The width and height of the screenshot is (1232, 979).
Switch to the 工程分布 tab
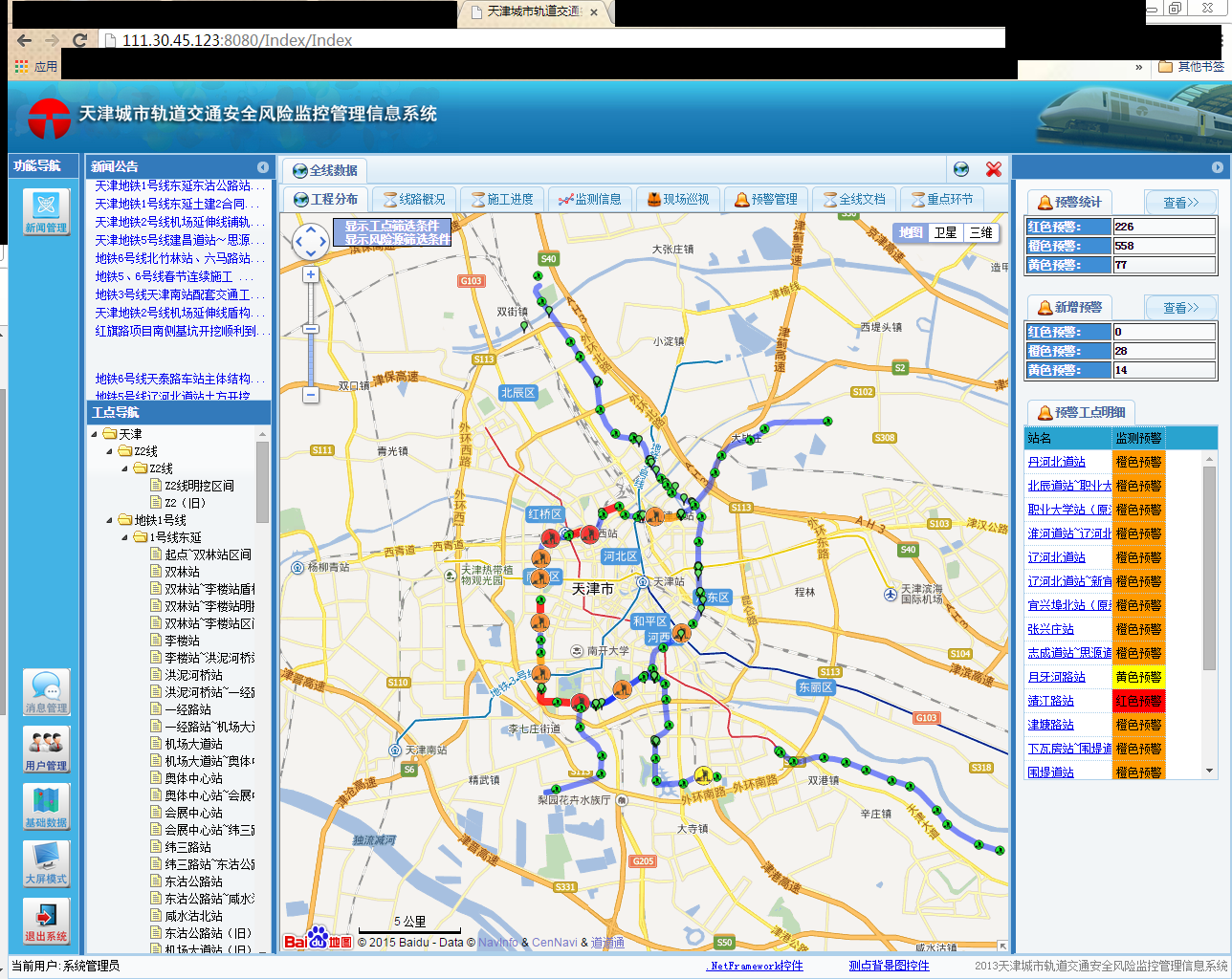[325, 199]
